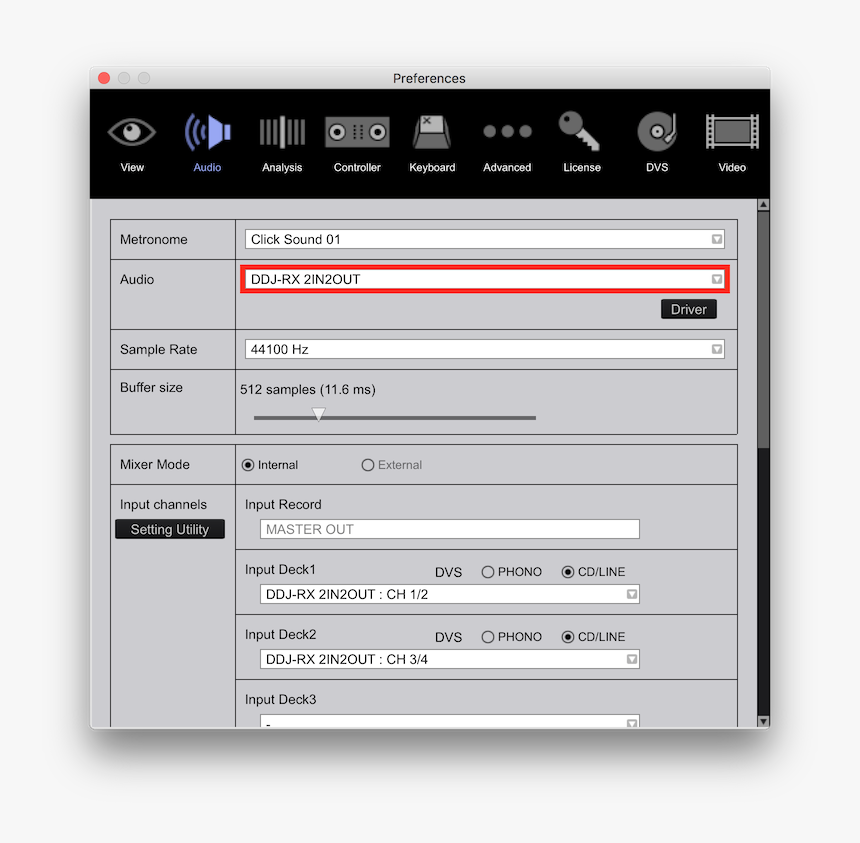Choose CD/LINE for Input Deck2
Viewport: 860px width, 843px height.
[x=568, y=637]
